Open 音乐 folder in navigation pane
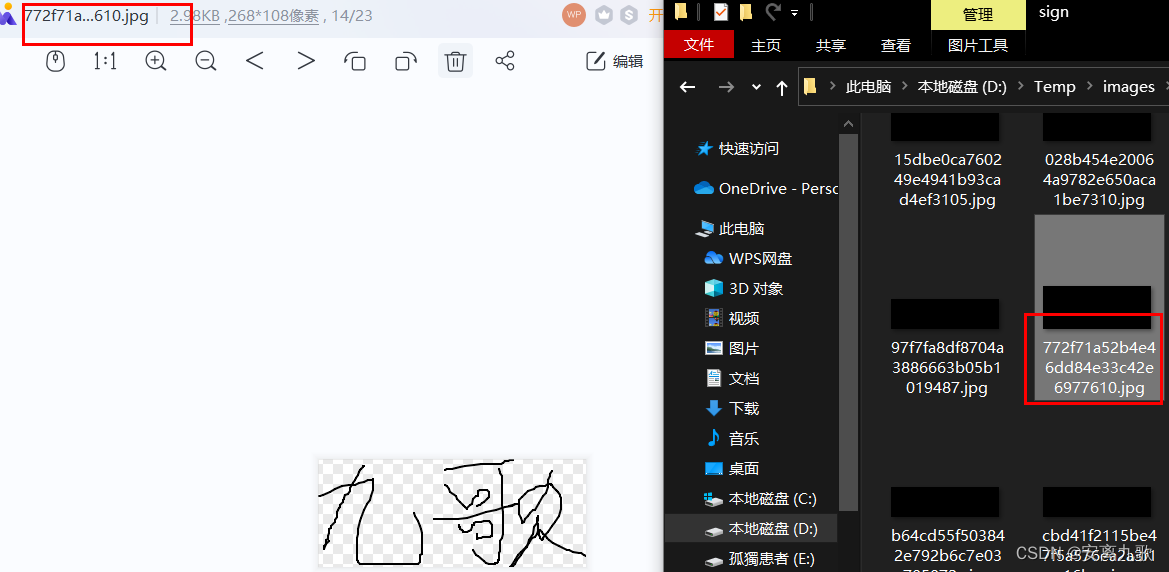The image size is (1169, 572). click(731, 438)
